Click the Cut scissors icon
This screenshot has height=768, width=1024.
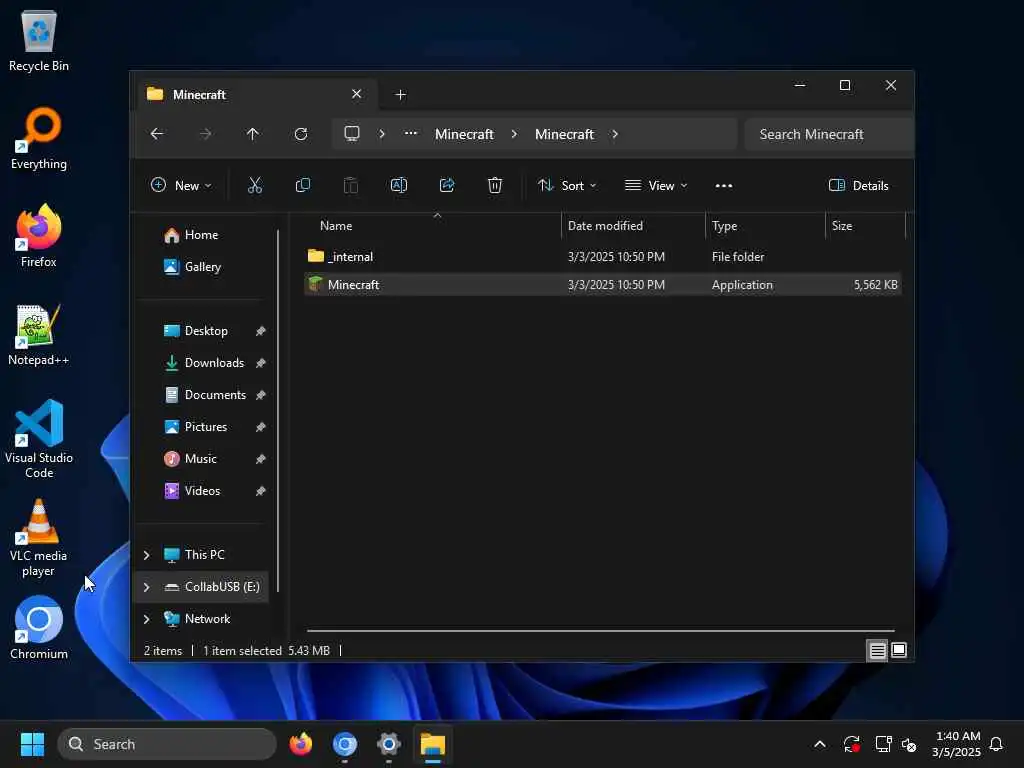(255, 185)
